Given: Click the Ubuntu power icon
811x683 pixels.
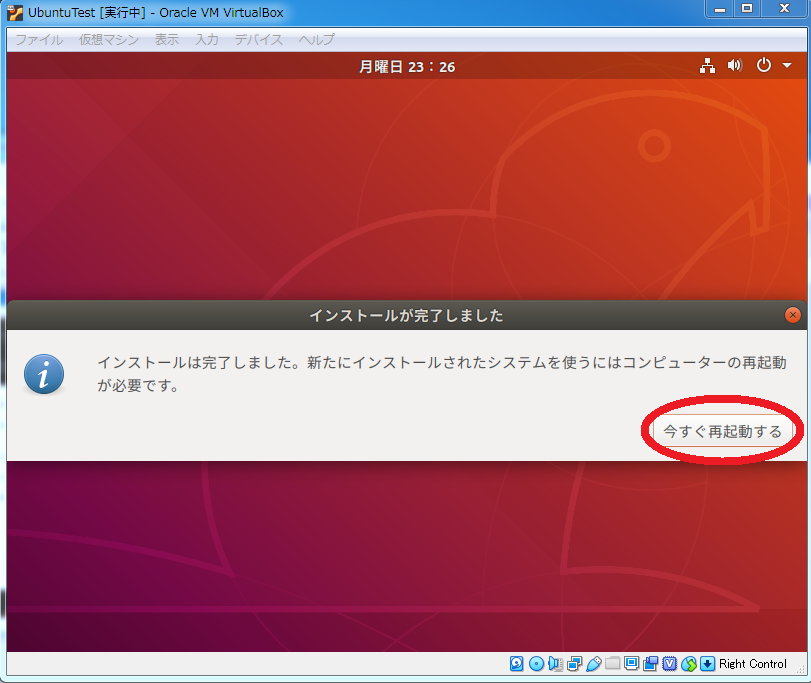Looking at the screenshot, I should (763, 66).
